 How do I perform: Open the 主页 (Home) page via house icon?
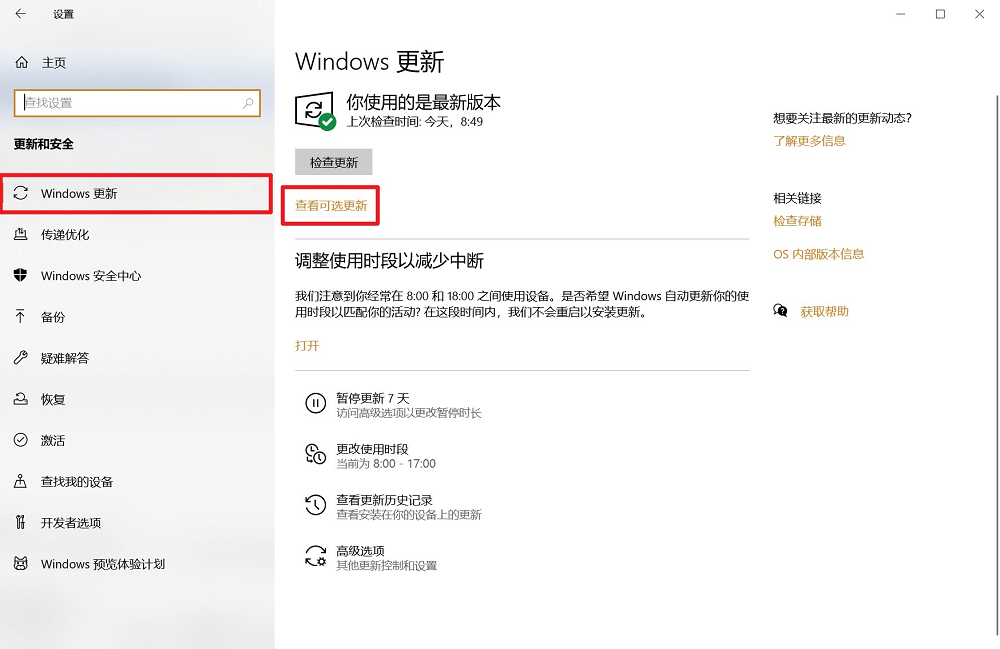(x=22, y=61)
